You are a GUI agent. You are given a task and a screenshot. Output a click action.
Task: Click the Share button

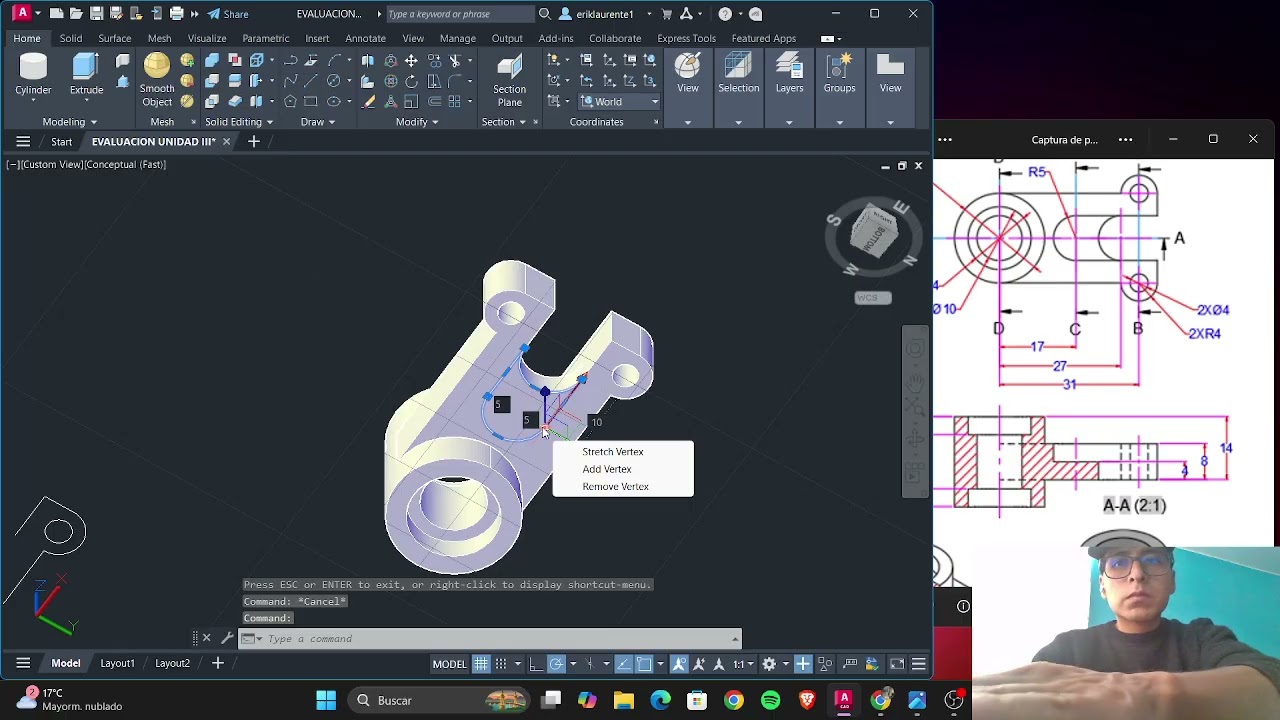click(x=228, y=14)
